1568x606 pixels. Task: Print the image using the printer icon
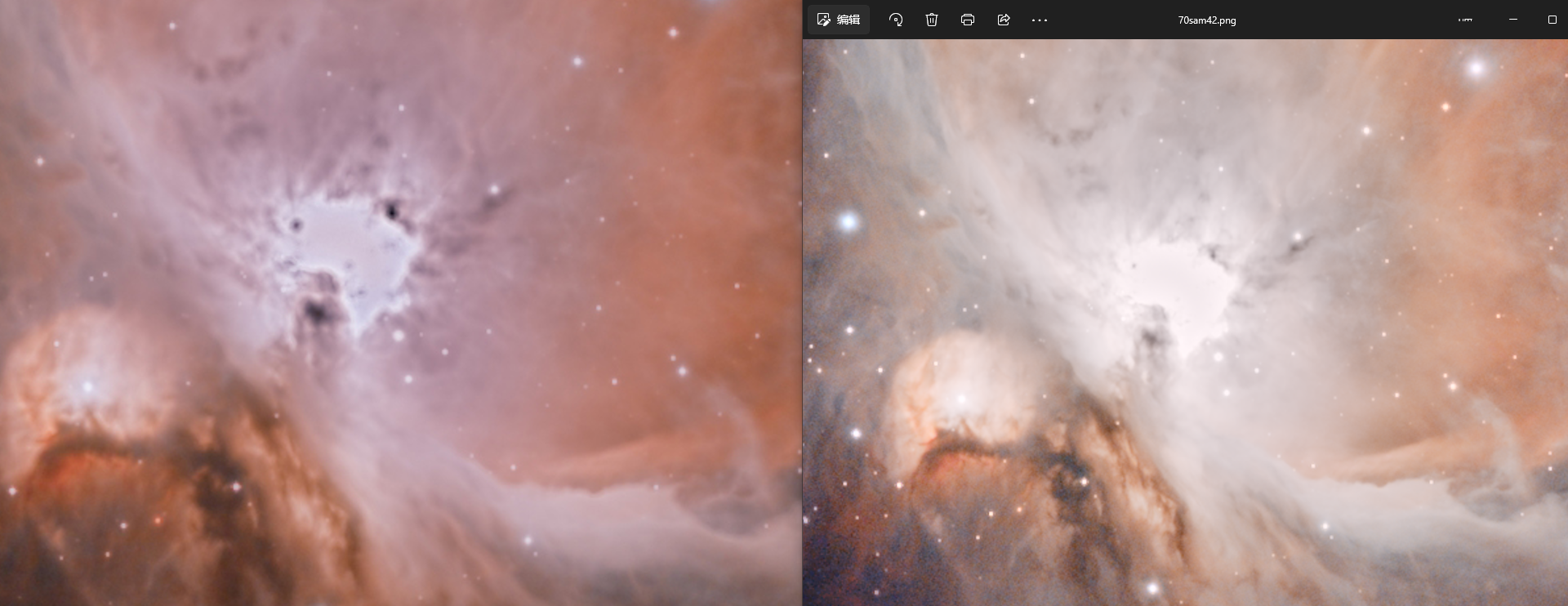[968, 20]
